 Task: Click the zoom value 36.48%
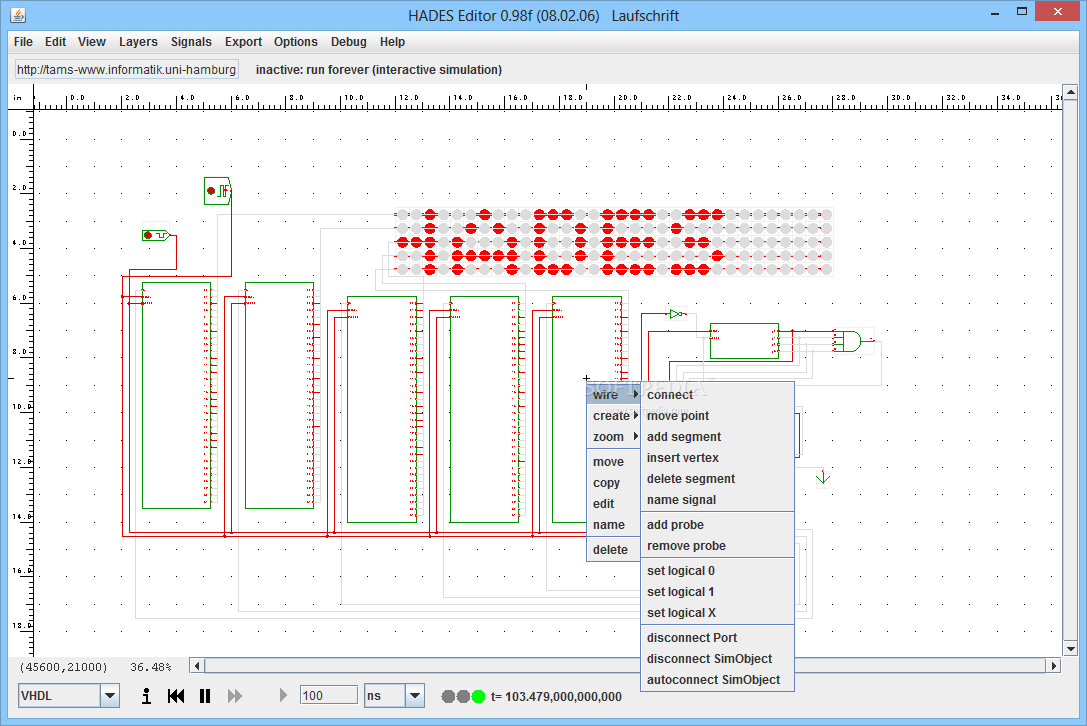[150, 667]
